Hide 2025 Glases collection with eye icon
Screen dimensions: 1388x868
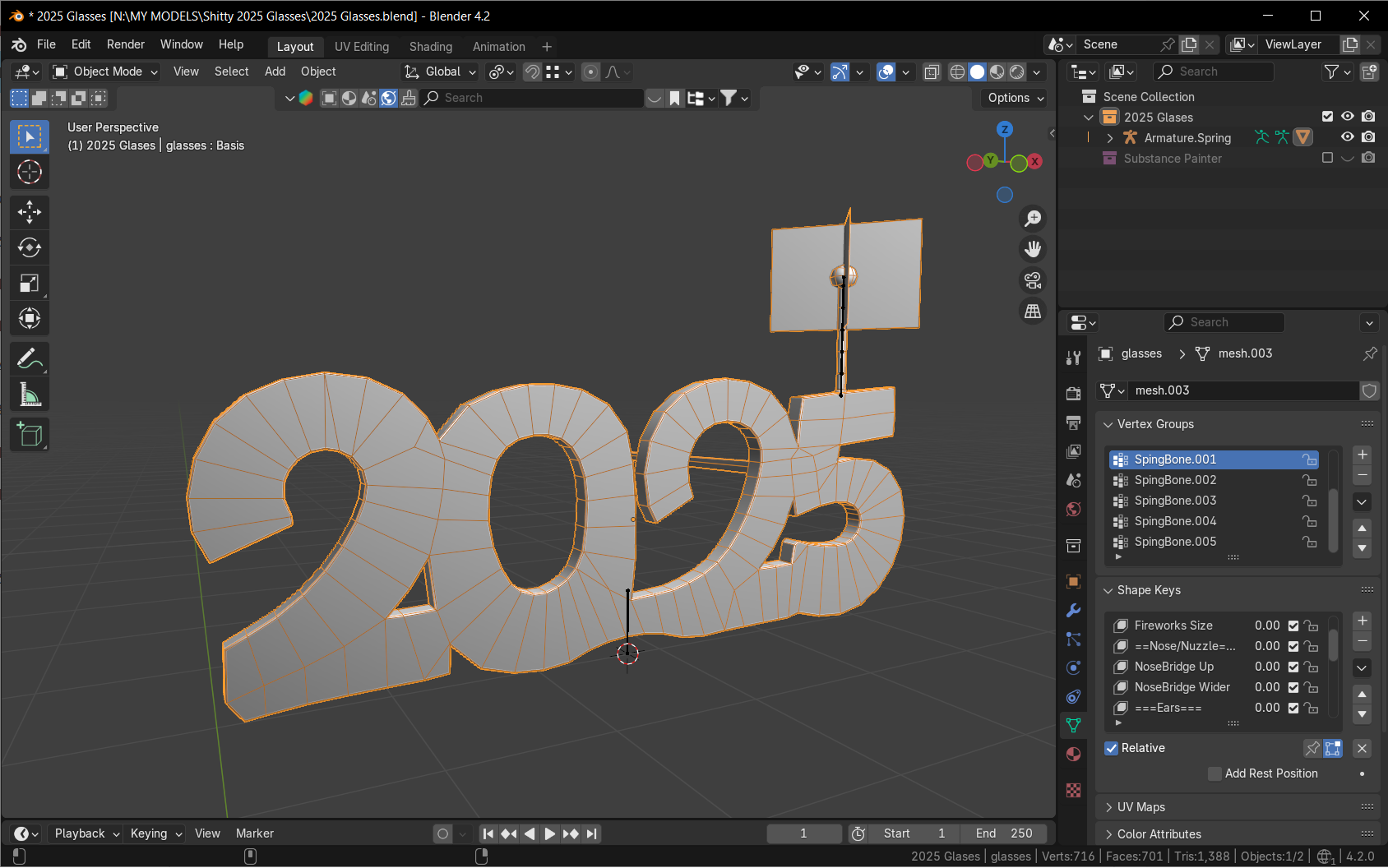coord(1347,117)
